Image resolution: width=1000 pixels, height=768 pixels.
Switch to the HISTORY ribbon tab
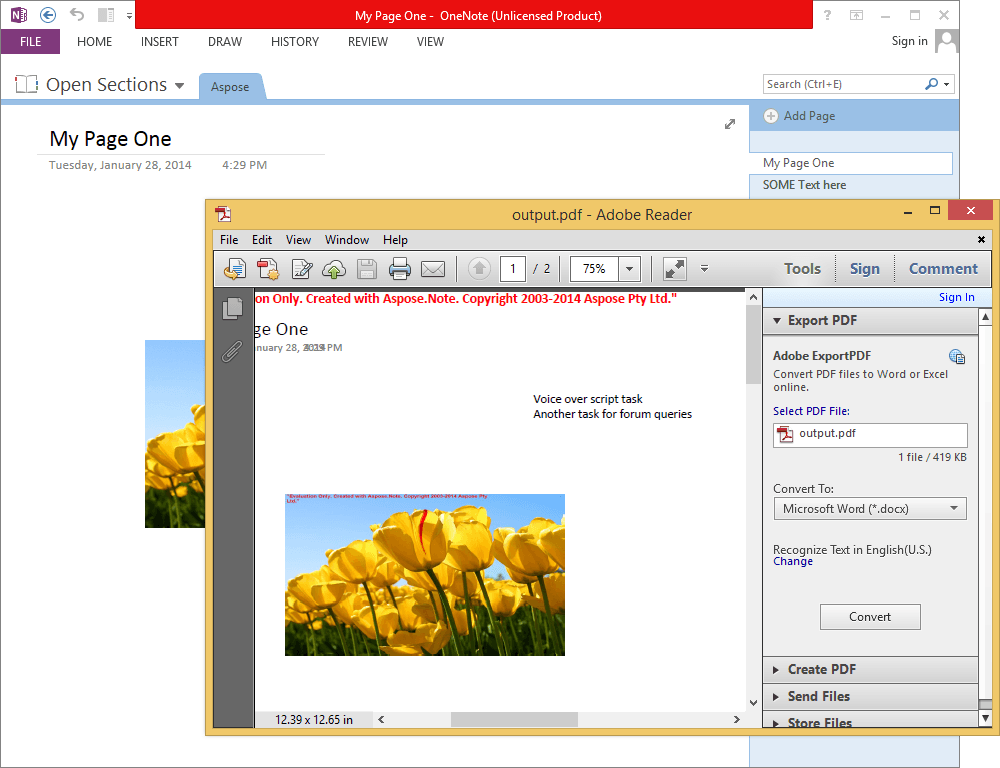(295, 41)
